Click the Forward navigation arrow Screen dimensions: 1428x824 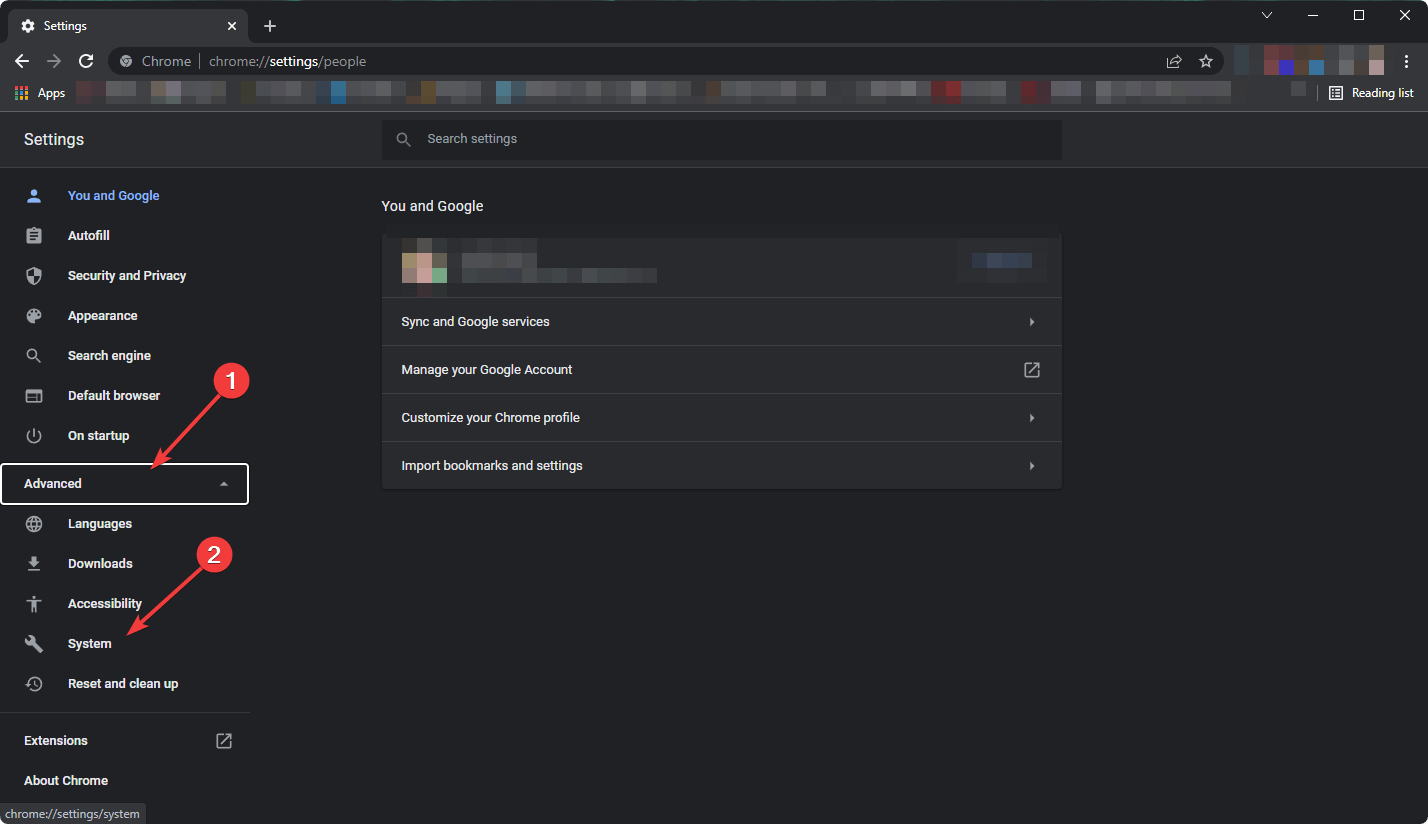54,61
